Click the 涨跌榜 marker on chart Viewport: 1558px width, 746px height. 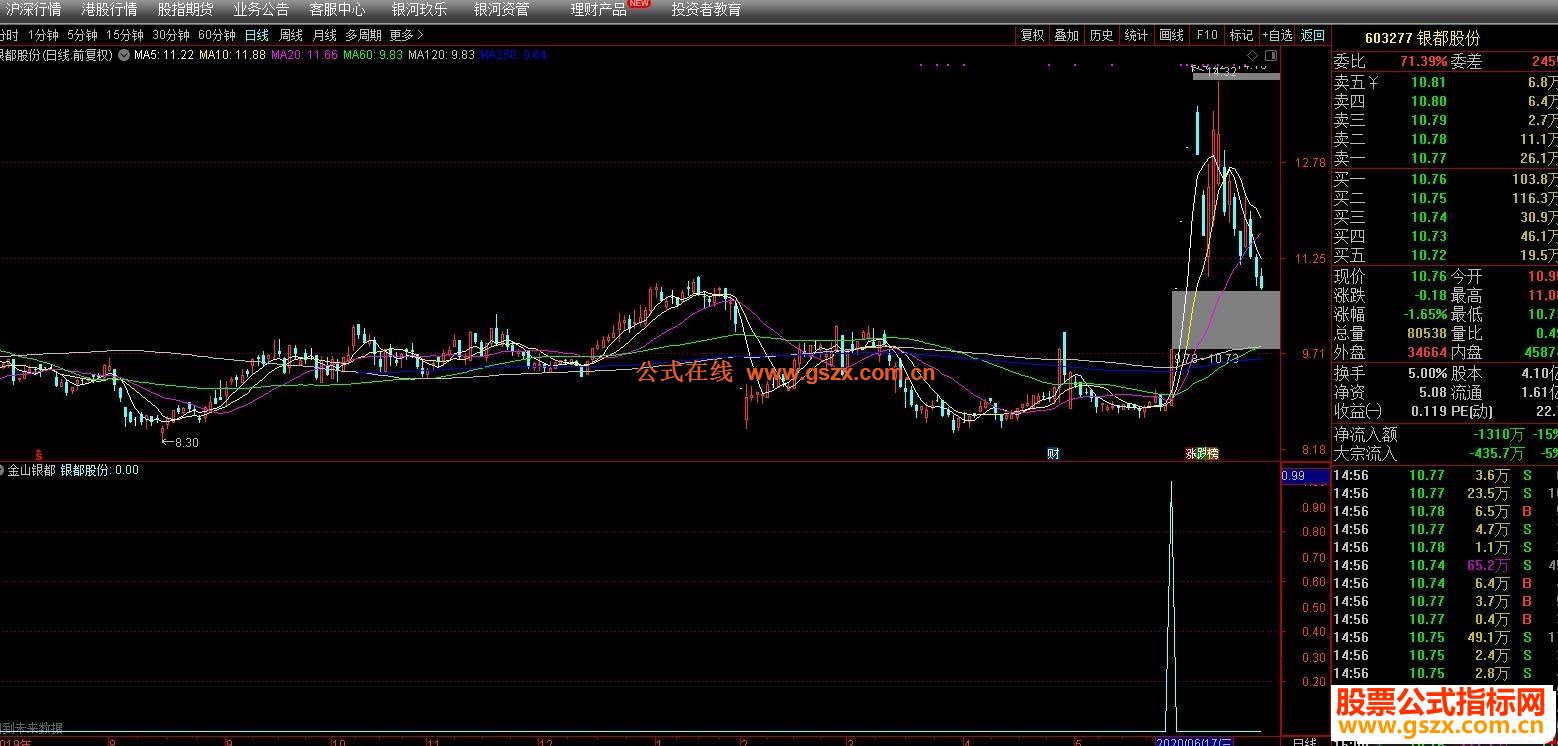pyautogui.click(x=1202, y=453)
